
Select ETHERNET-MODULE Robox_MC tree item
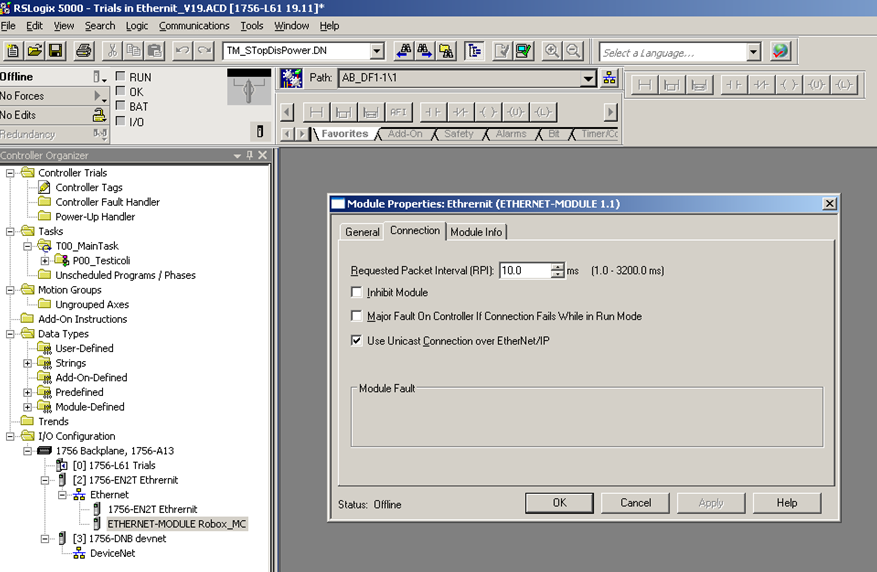(x=176, y=524)
